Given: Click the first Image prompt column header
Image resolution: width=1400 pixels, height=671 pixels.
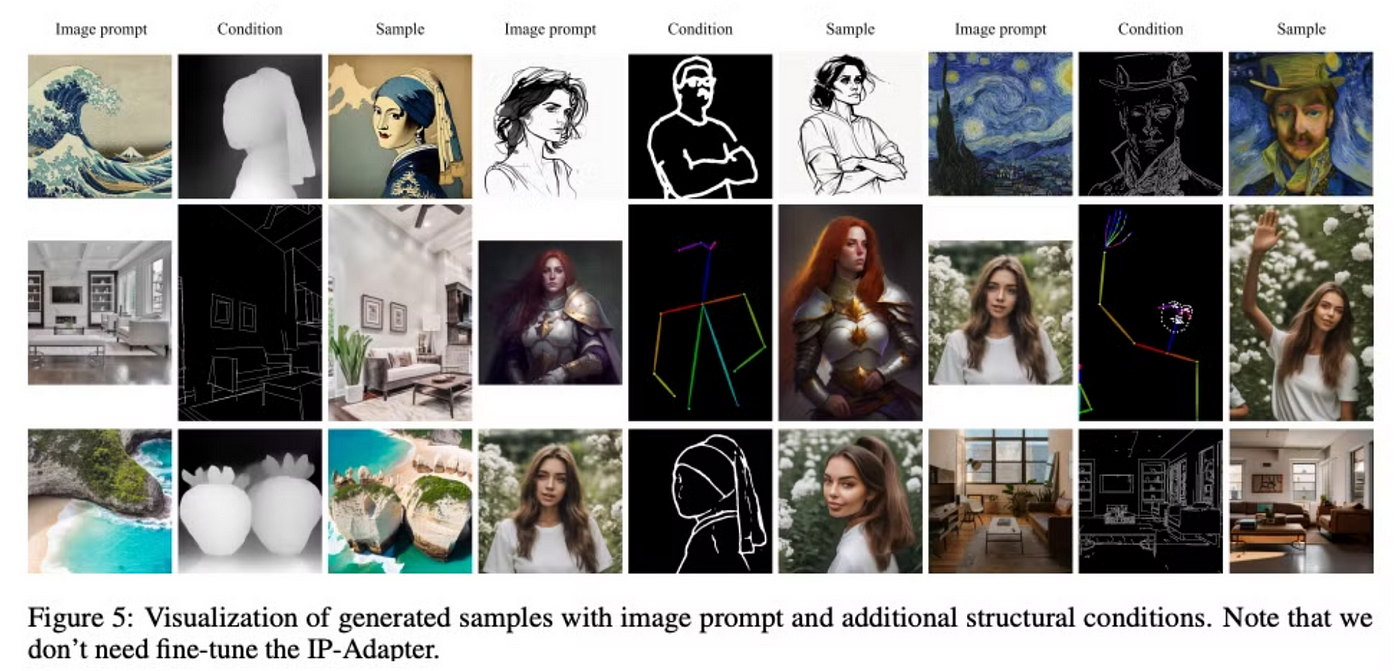Looking at the screenshot, I should (101, 29).
